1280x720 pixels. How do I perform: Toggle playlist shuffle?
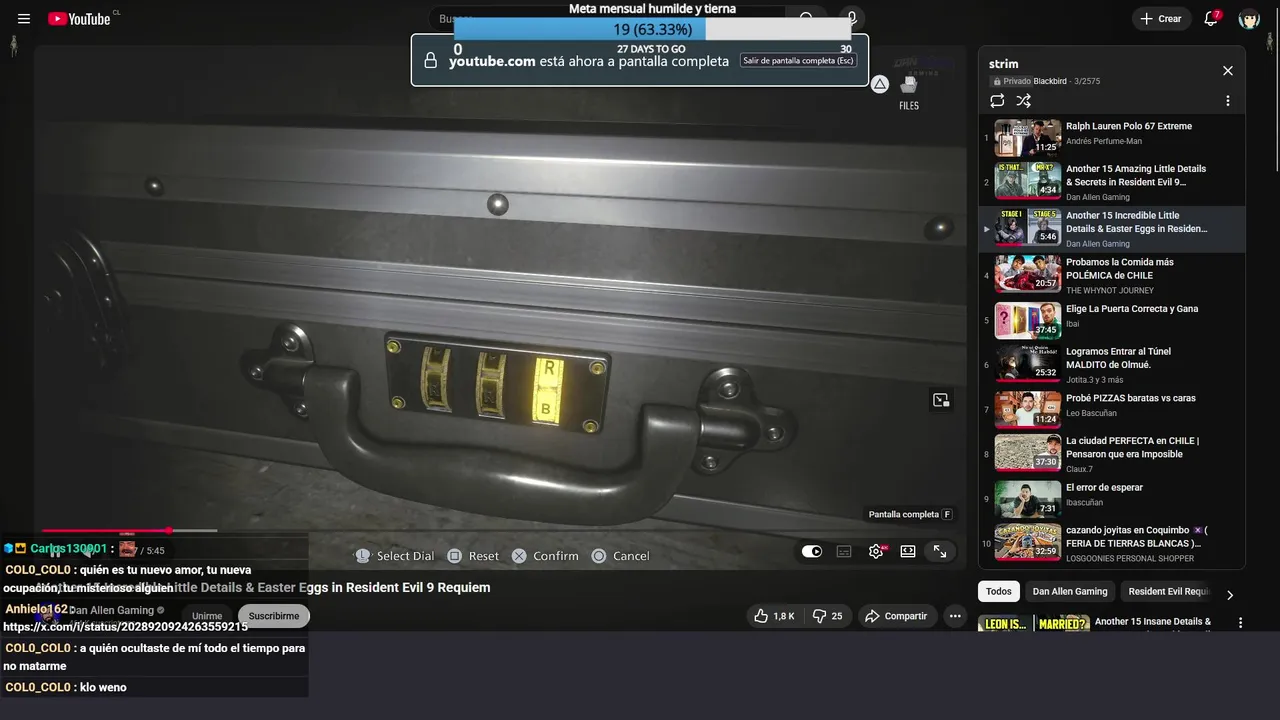[1023, 101]
